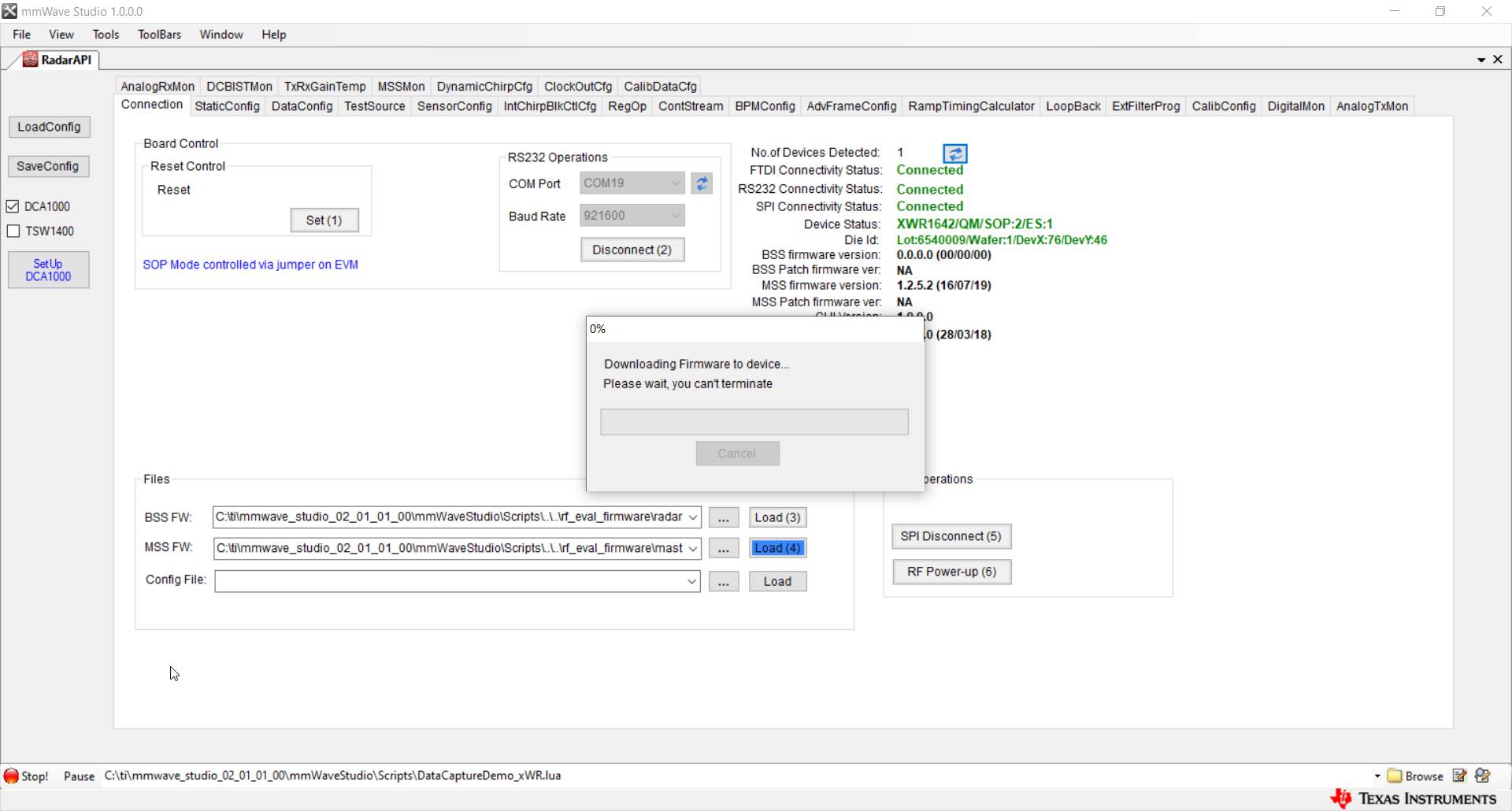Select the ClockOutCfg tab
1512x811 pixels.
578,87
